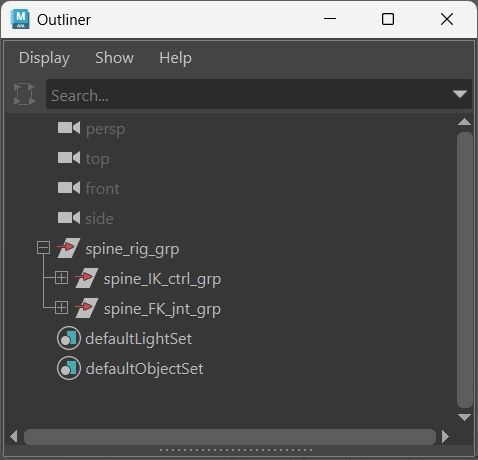The image size is (478, 460).
Task: Select the spine_IK_ctrl_grp item
Action: [162, 279]
